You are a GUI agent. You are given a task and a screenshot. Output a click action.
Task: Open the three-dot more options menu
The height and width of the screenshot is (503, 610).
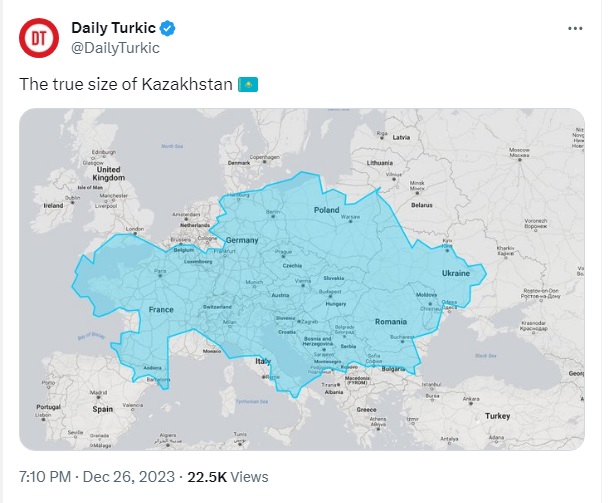(x=575, y=28)
